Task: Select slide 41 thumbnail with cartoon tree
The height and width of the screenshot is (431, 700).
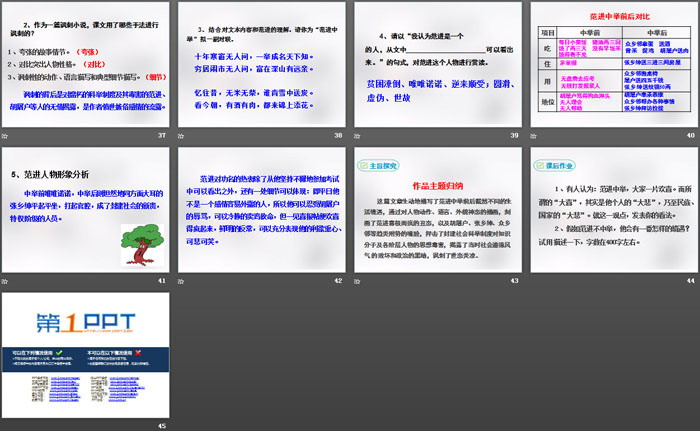Action: pyautogui.click(x=85, y=210)
